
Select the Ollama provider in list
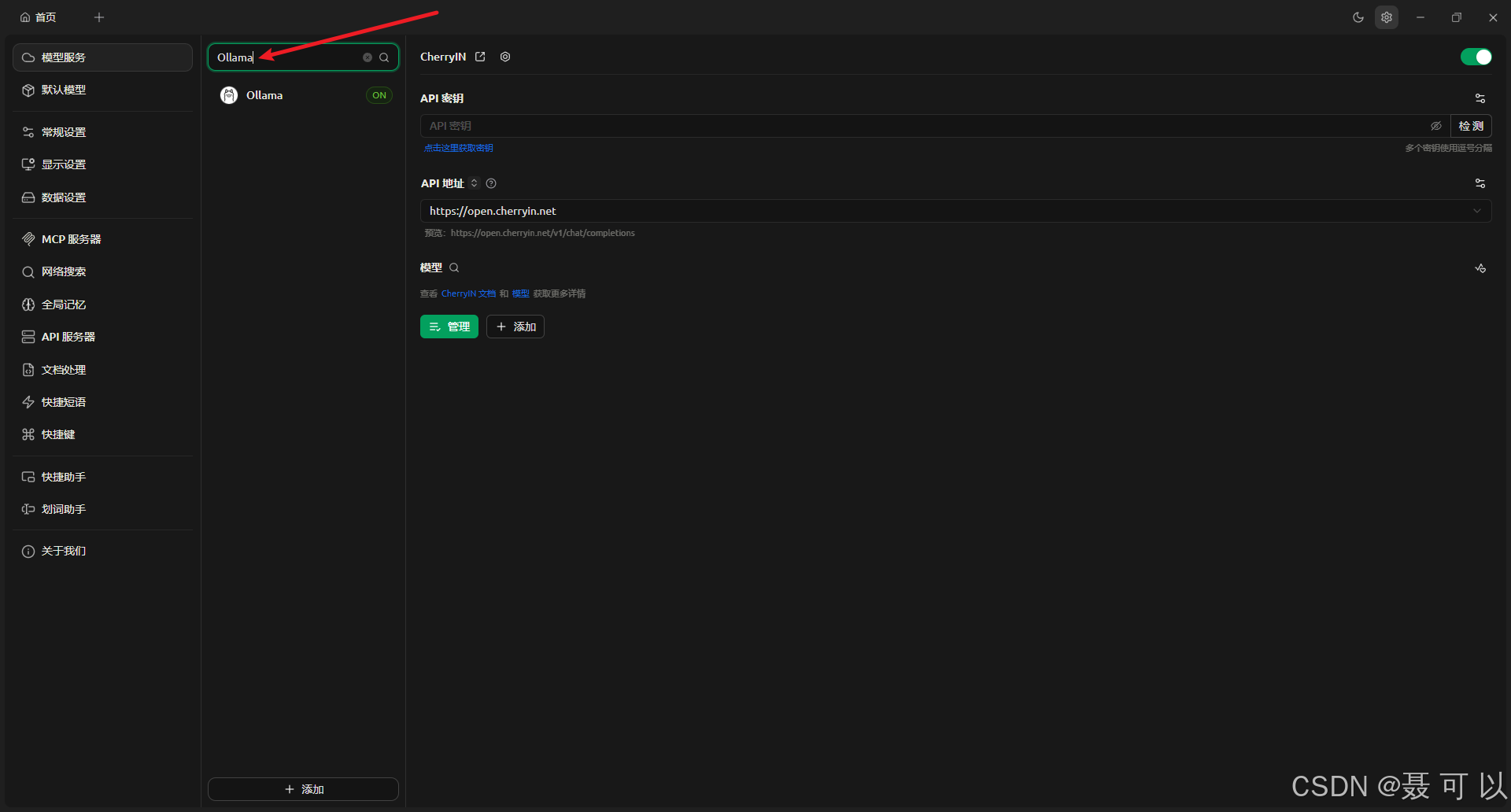click(x=303, y=95)
